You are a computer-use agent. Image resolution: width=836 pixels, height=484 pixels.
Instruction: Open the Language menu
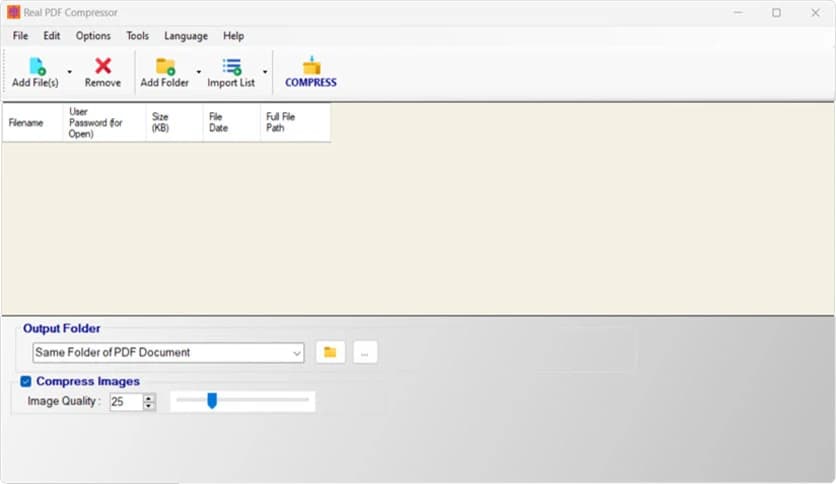tap(186, 36)
